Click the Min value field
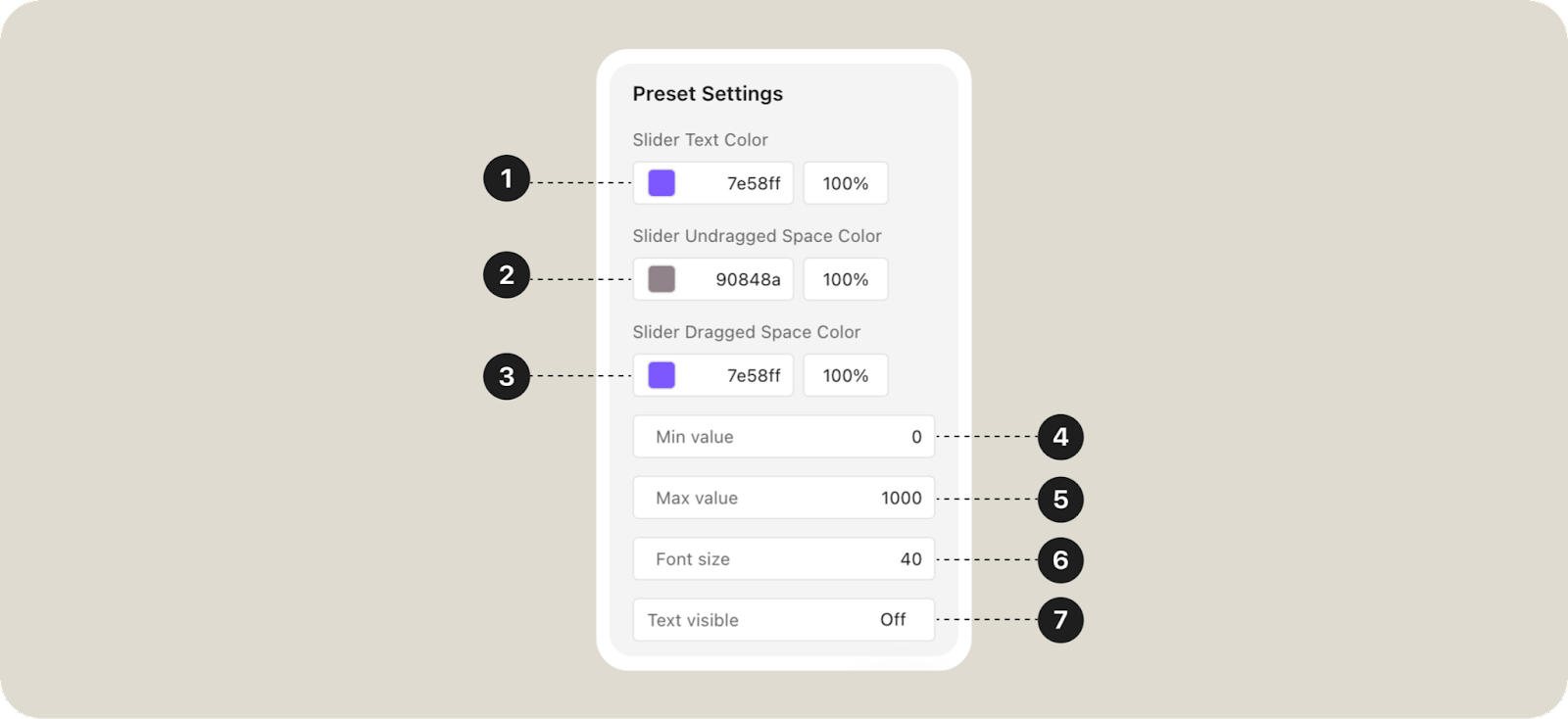The width and height of the screenshot is (1568, 719). pyautogui.click(x=783, y=437)
